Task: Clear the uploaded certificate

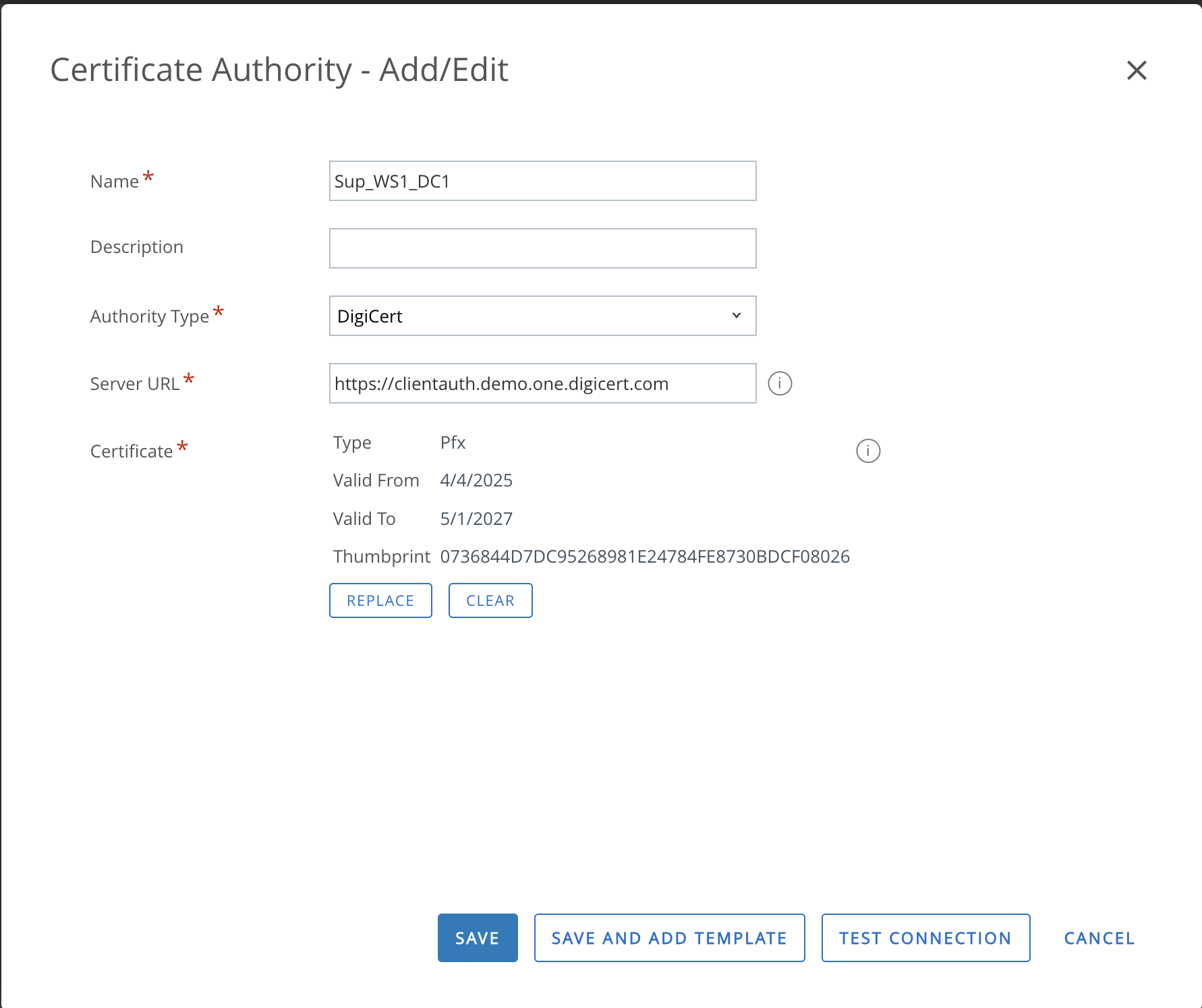Action: [490, 600]
